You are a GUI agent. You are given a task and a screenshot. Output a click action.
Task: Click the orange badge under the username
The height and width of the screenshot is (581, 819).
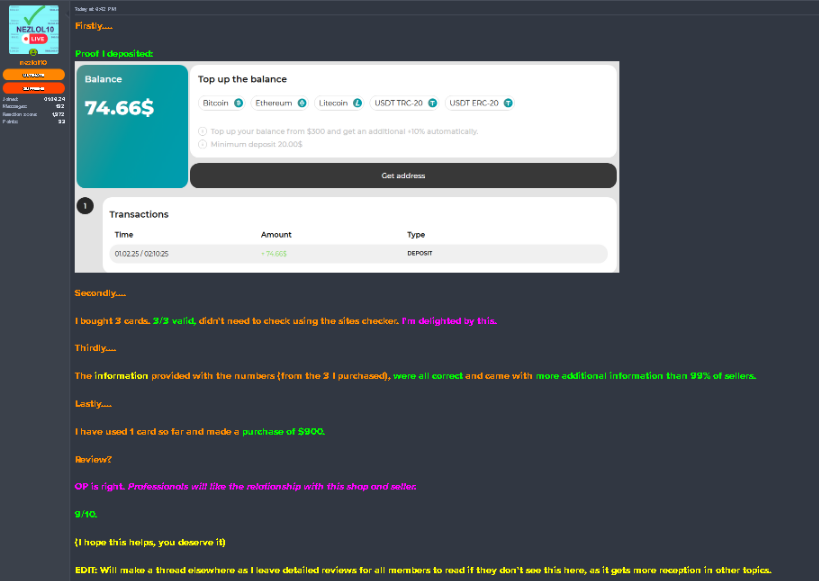pyautogui.click(x=33, y=74)
